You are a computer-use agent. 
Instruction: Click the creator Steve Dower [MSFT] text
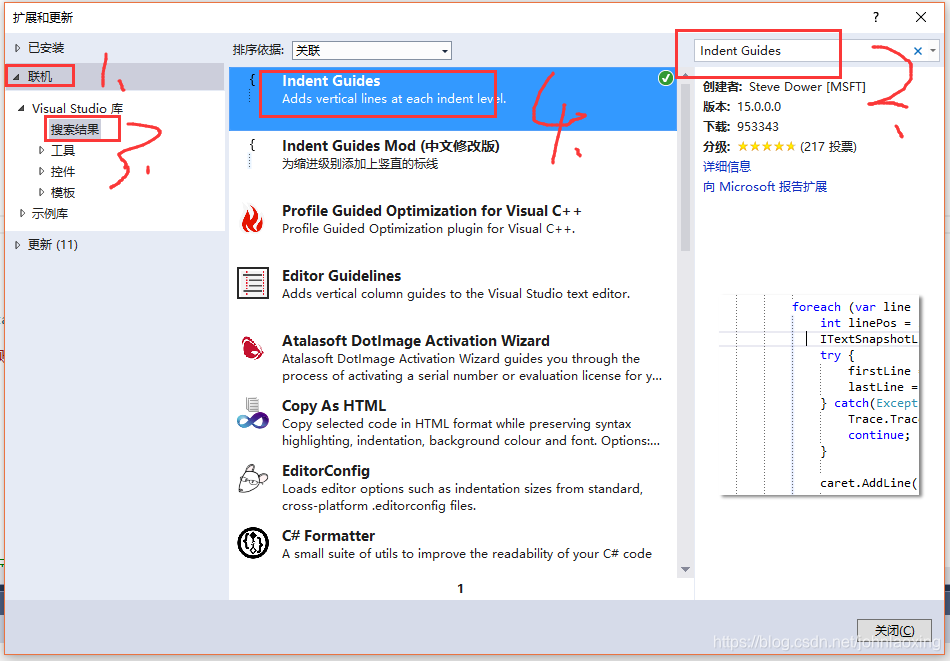point(807,87)
